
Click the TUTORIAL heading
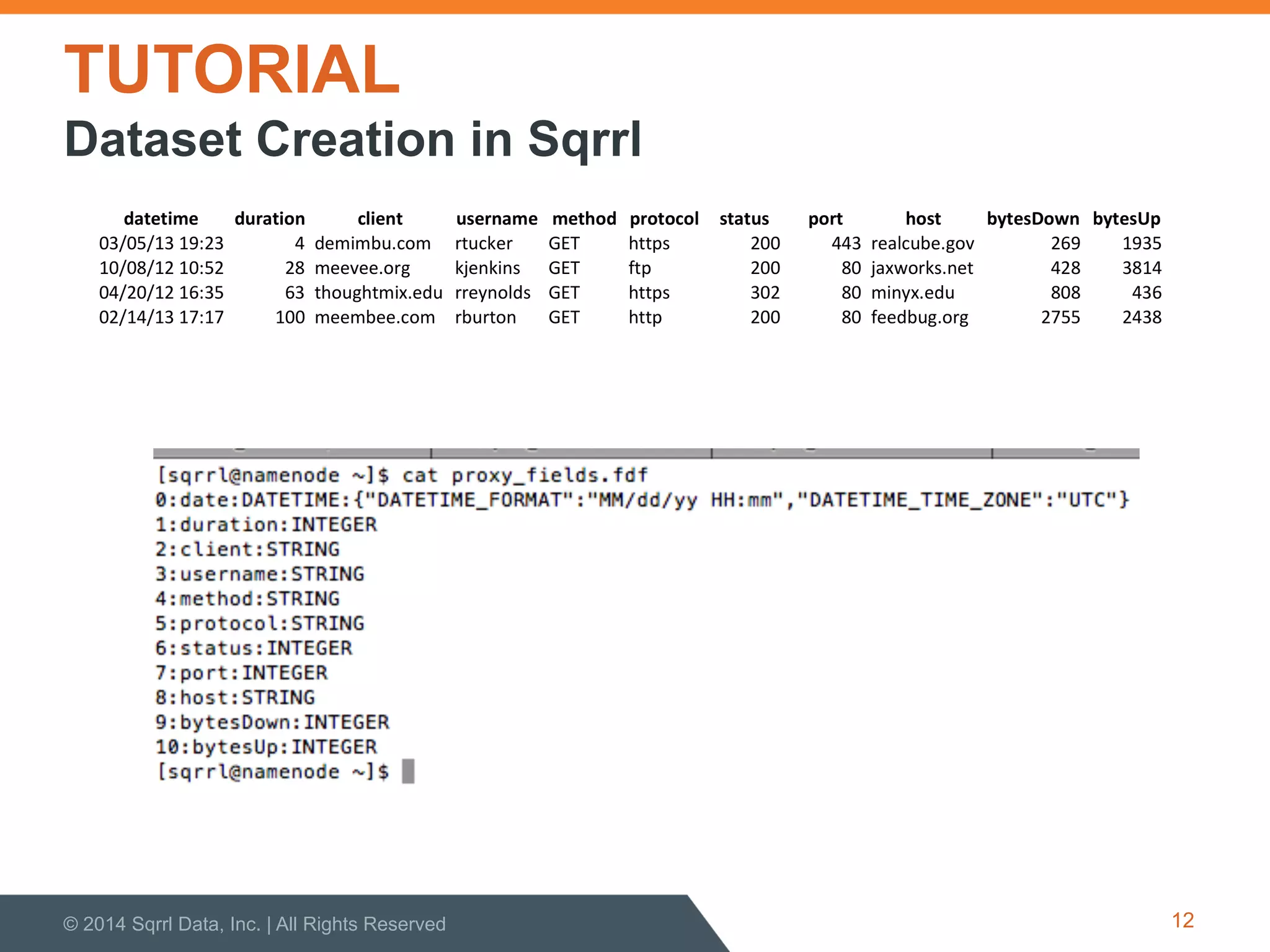[x=233, y=69]
